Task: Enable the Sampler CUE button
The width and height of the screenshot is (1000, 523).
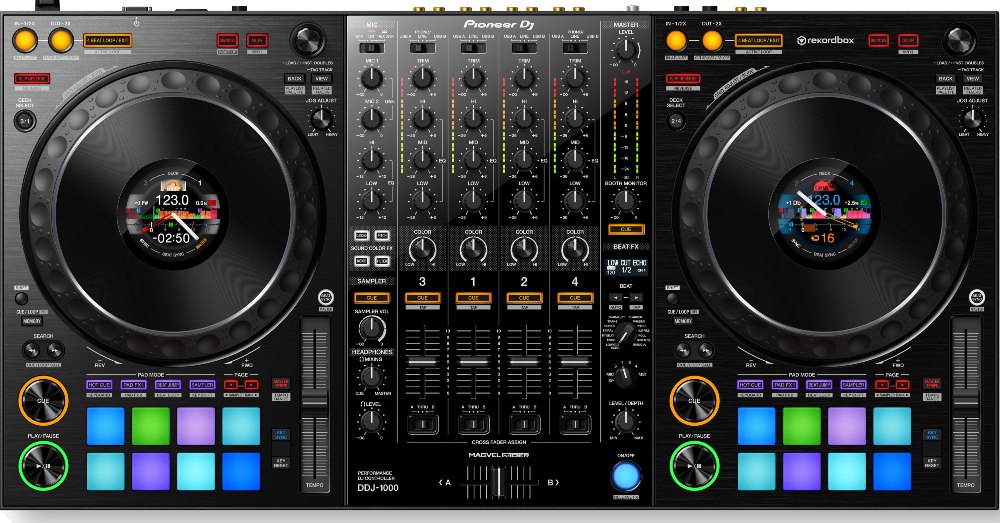Action: [x=371, y=298]
